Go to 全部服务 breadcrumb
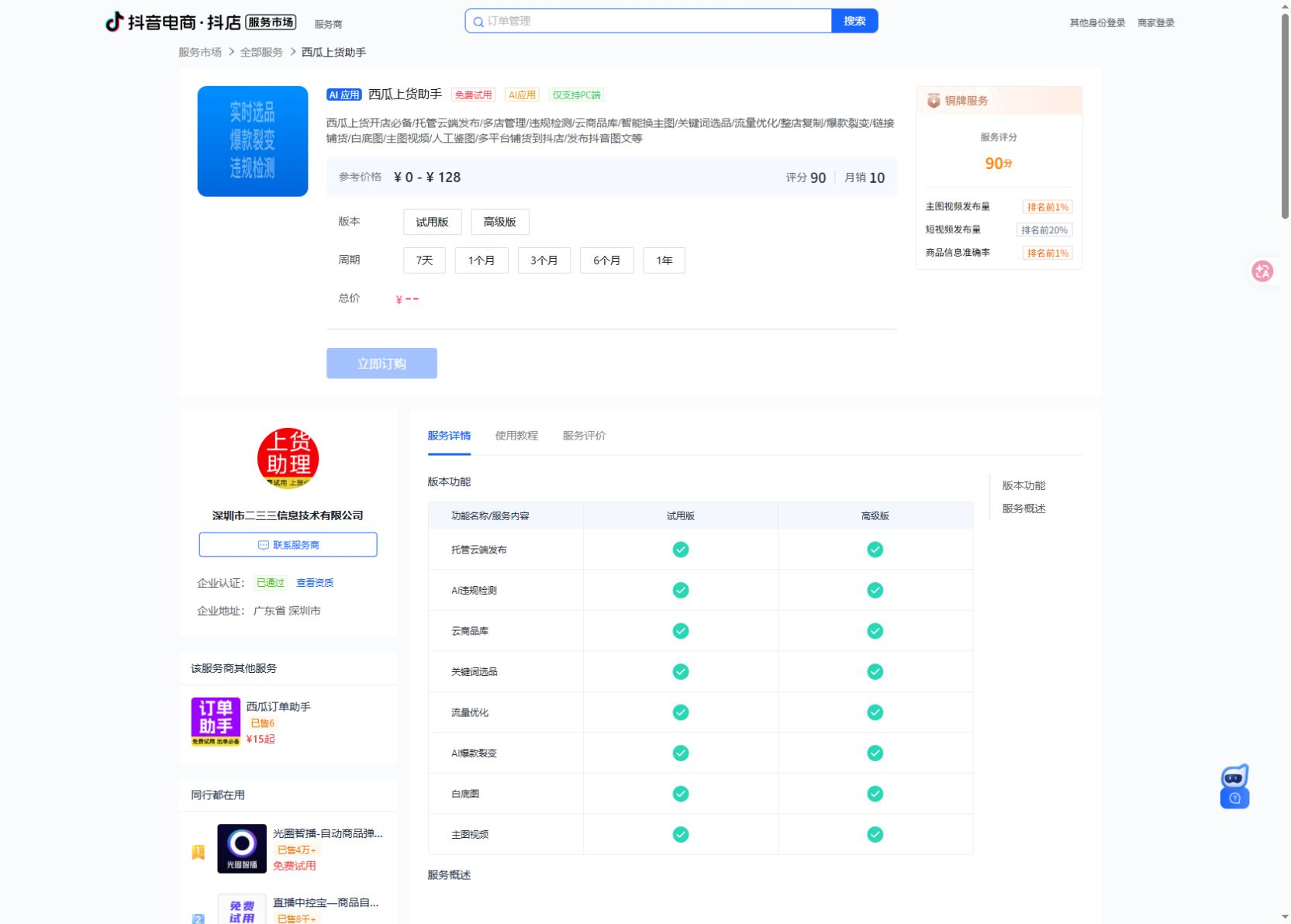The width and height of the screenshot is (1291, 924). pos(261,53)
